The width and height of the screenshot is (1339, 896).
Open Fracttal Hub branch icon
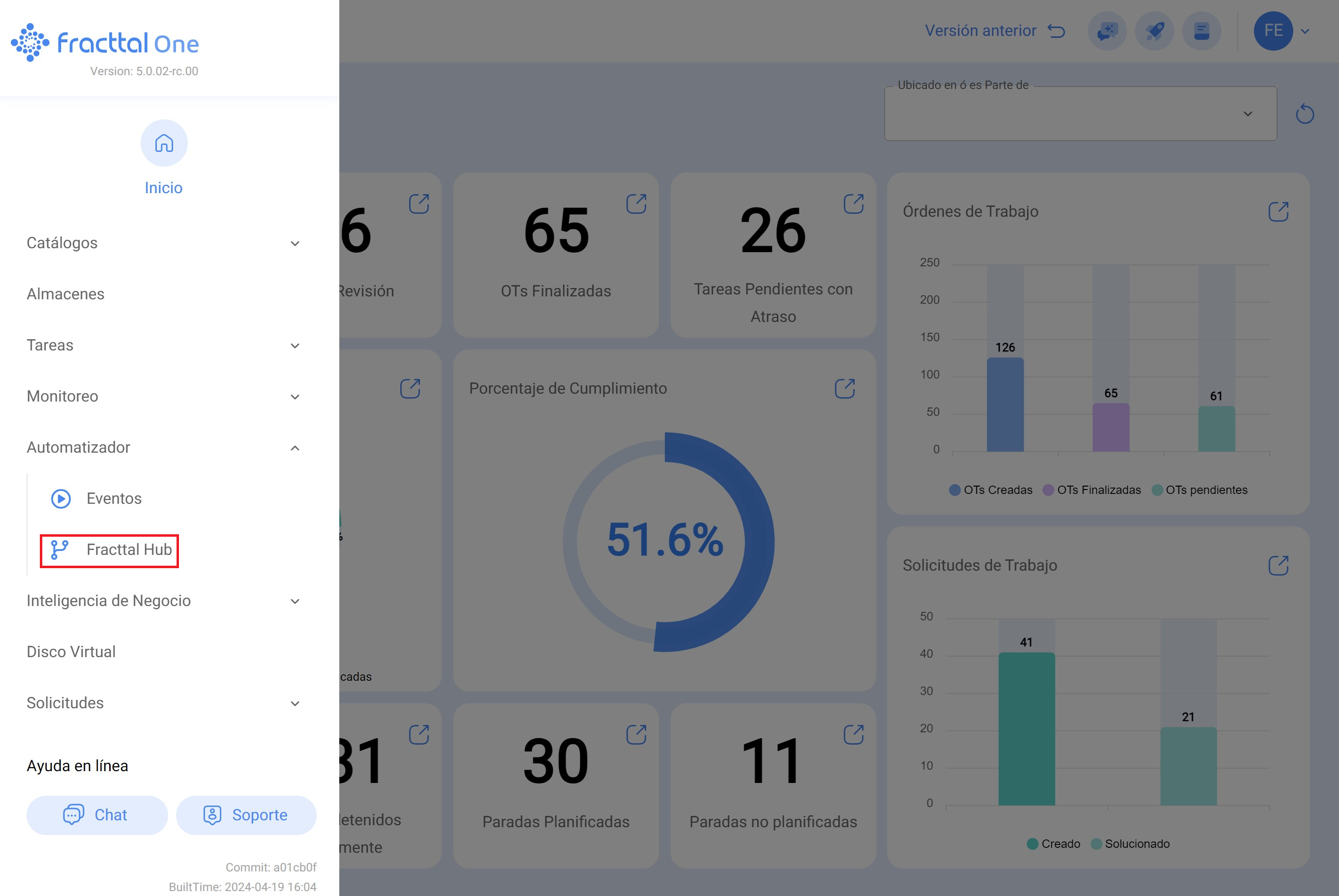[x=60, y=549]
